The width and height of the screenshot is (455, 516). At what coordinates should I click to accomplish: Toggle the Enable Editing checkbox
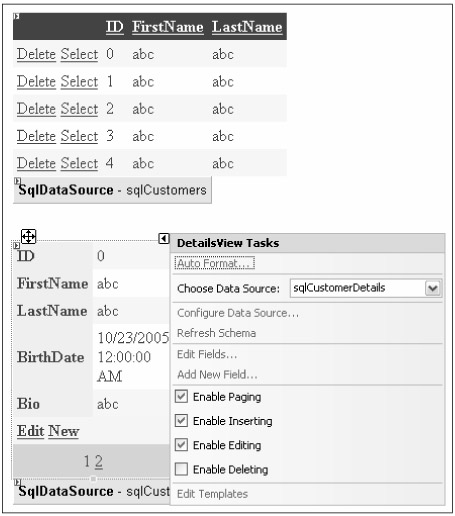pos(181,445)
